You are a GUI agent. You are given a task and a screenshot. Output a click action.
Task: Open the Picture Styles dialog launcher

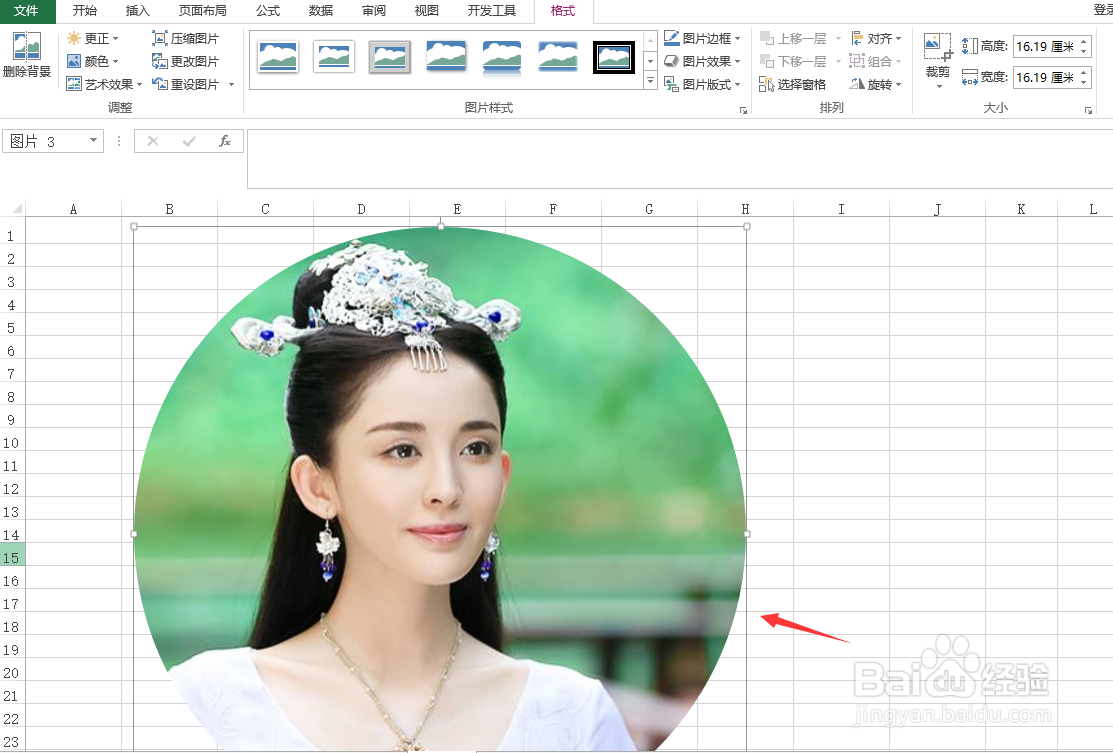[743, 110]
